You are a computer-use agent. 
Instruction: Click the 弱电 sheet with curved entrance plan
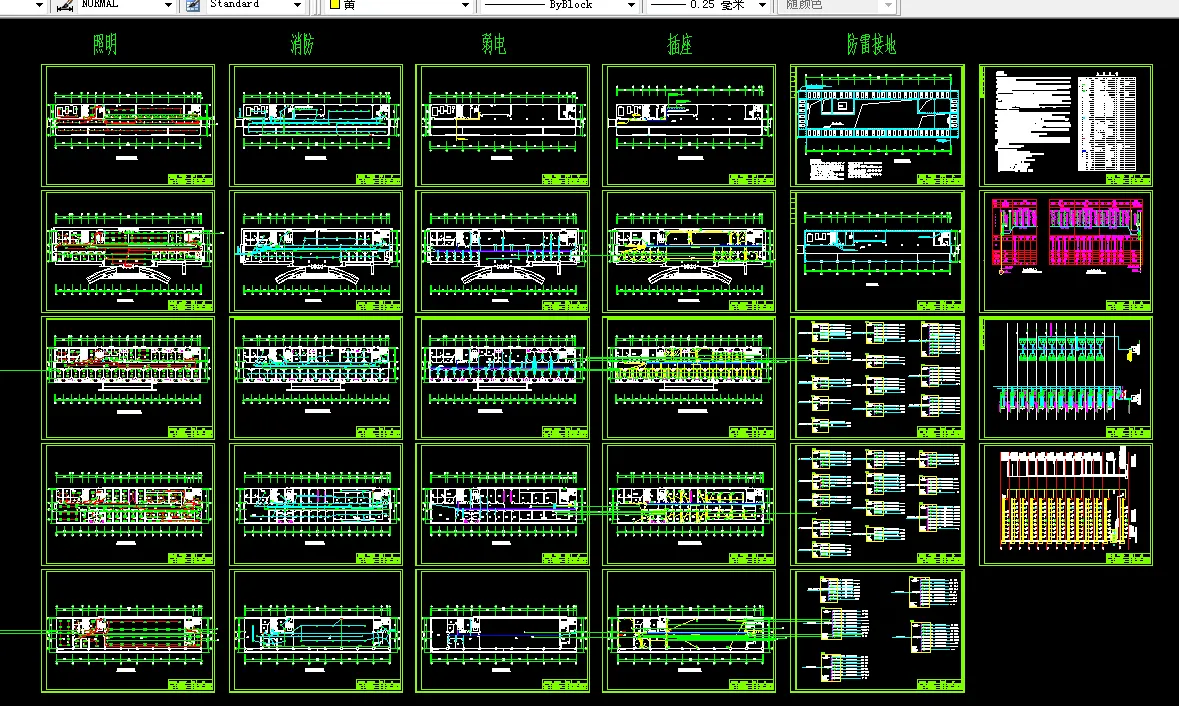[x=502, y=251]
